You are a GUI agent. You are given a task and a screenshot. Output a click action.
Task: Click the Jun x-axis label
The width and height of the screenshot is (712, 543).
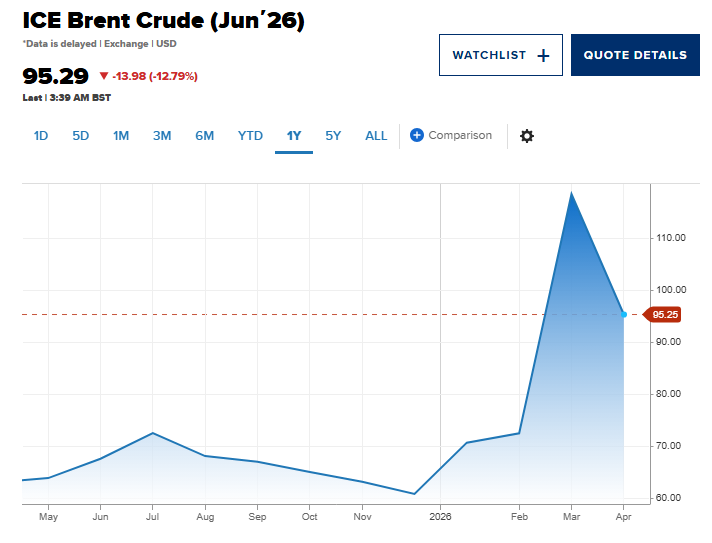tap(100, 517)
